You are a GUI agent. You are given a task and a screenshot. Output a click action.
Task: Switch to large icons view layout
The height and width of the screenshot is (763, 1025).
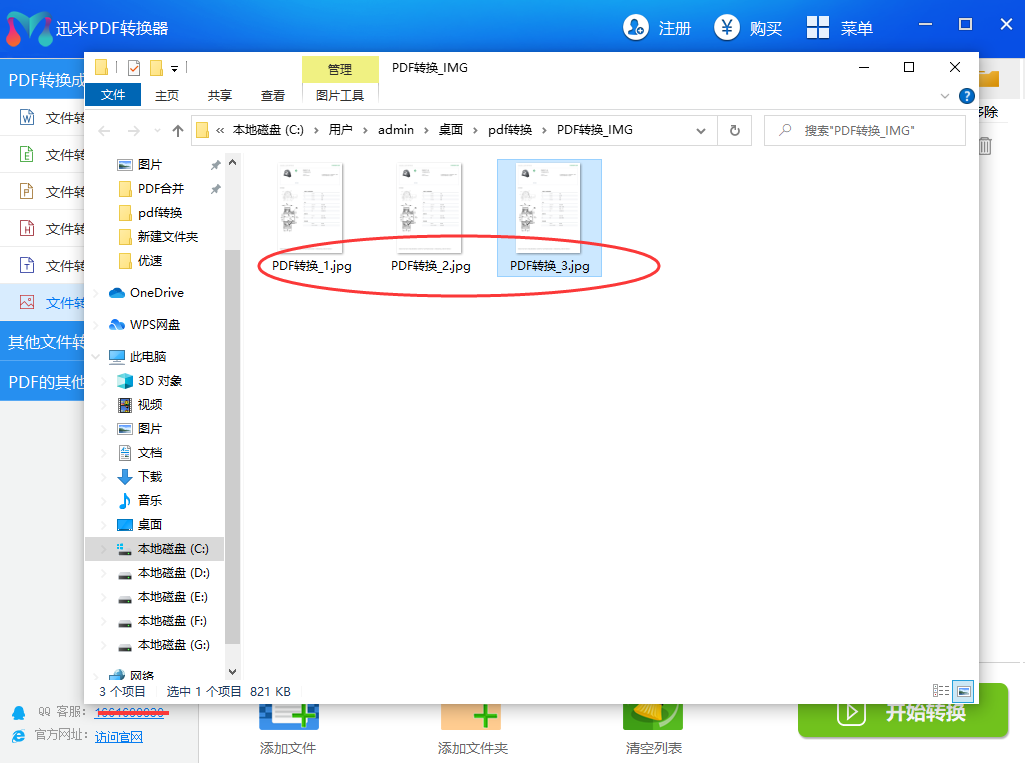click(963, 691)
